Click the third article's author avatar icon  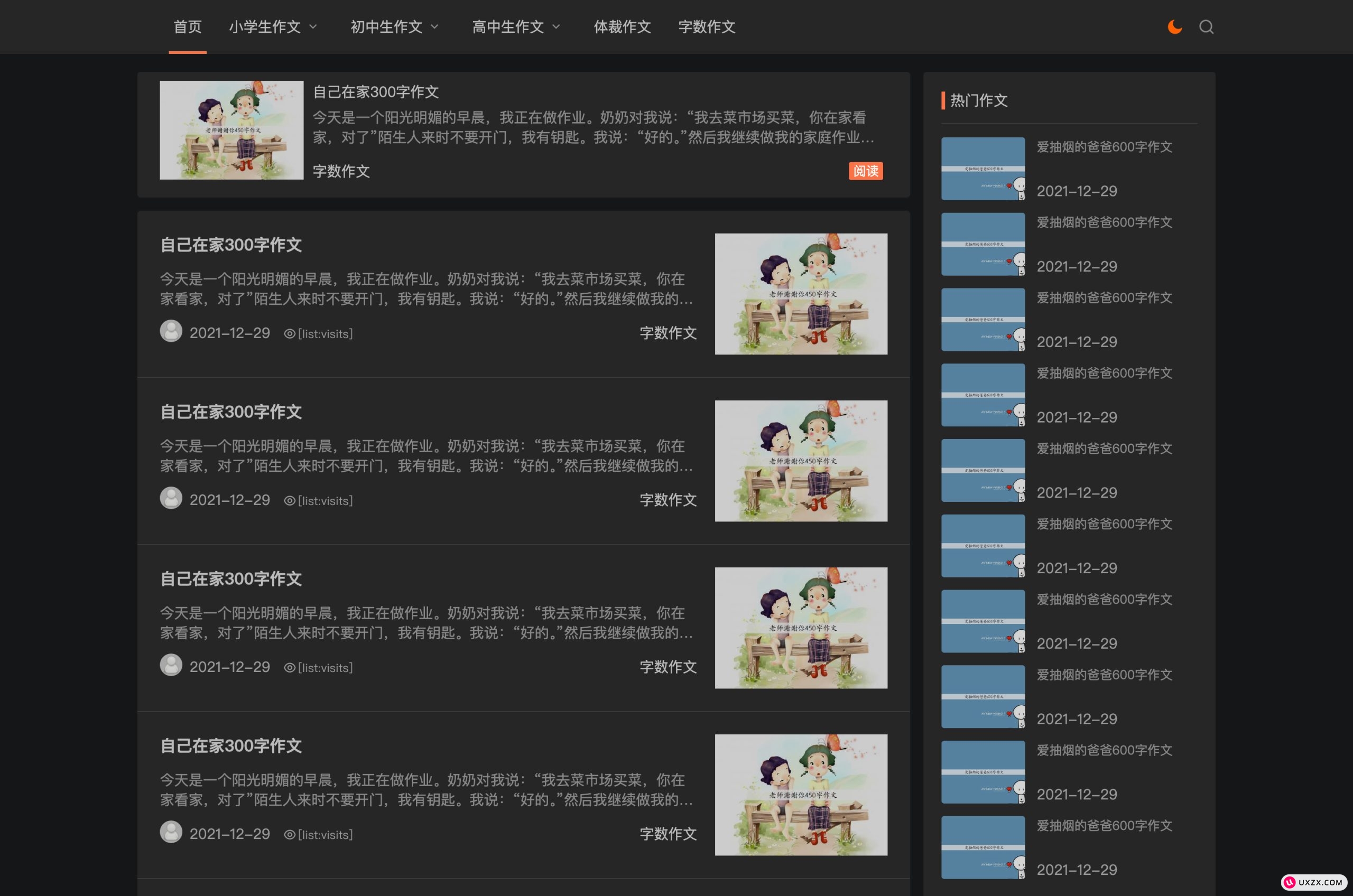point(171,665)
